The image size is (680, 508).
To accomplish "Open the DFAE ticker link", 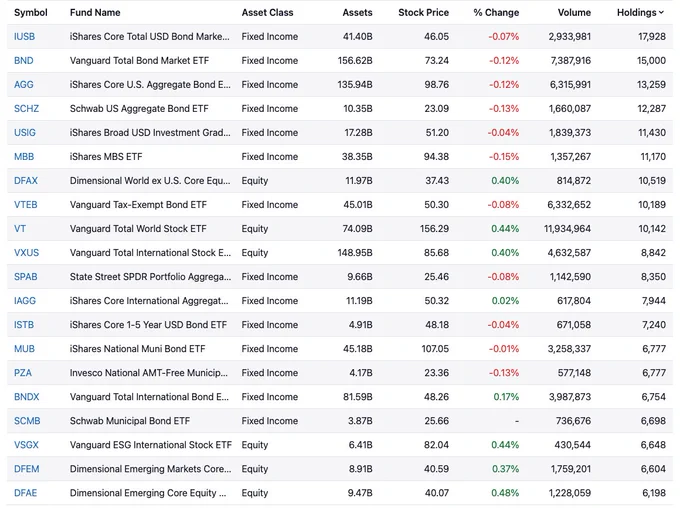I will tap(25, 493).
